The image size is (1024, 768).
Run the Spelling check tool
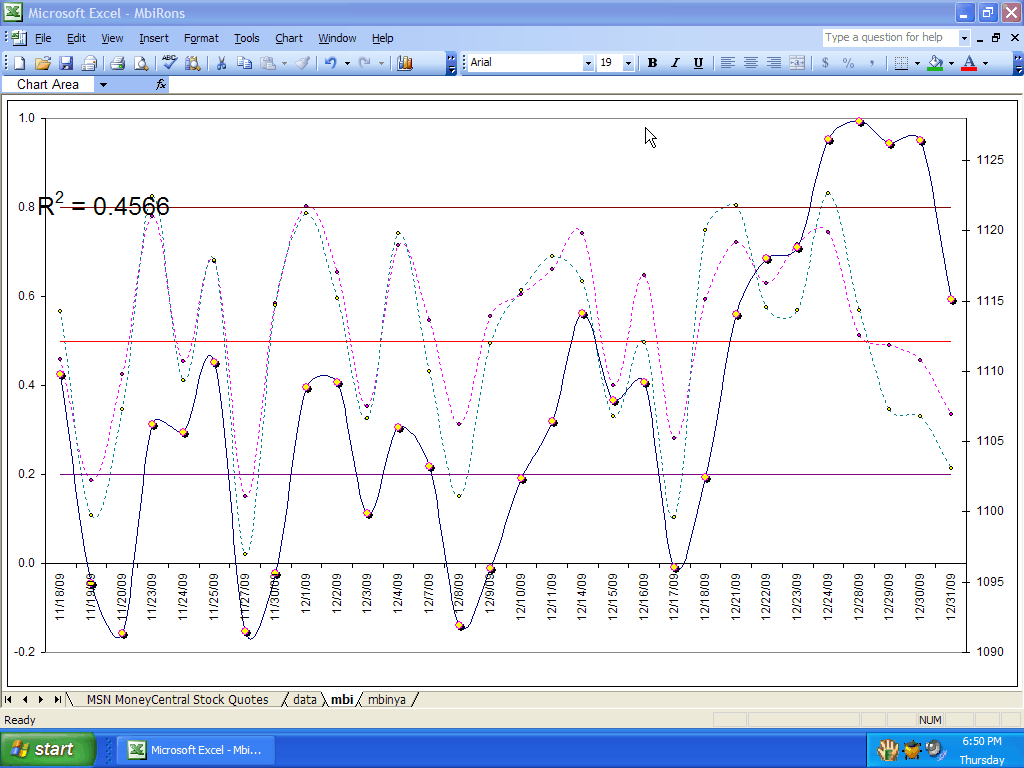(x=169, y=63)
